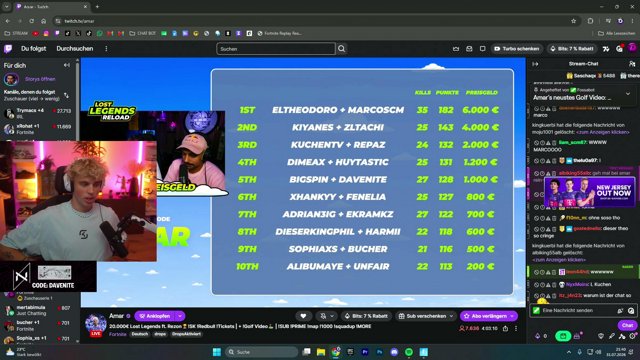
Task: Open the moderator shield icon
Action: click(x=601, y=336)
